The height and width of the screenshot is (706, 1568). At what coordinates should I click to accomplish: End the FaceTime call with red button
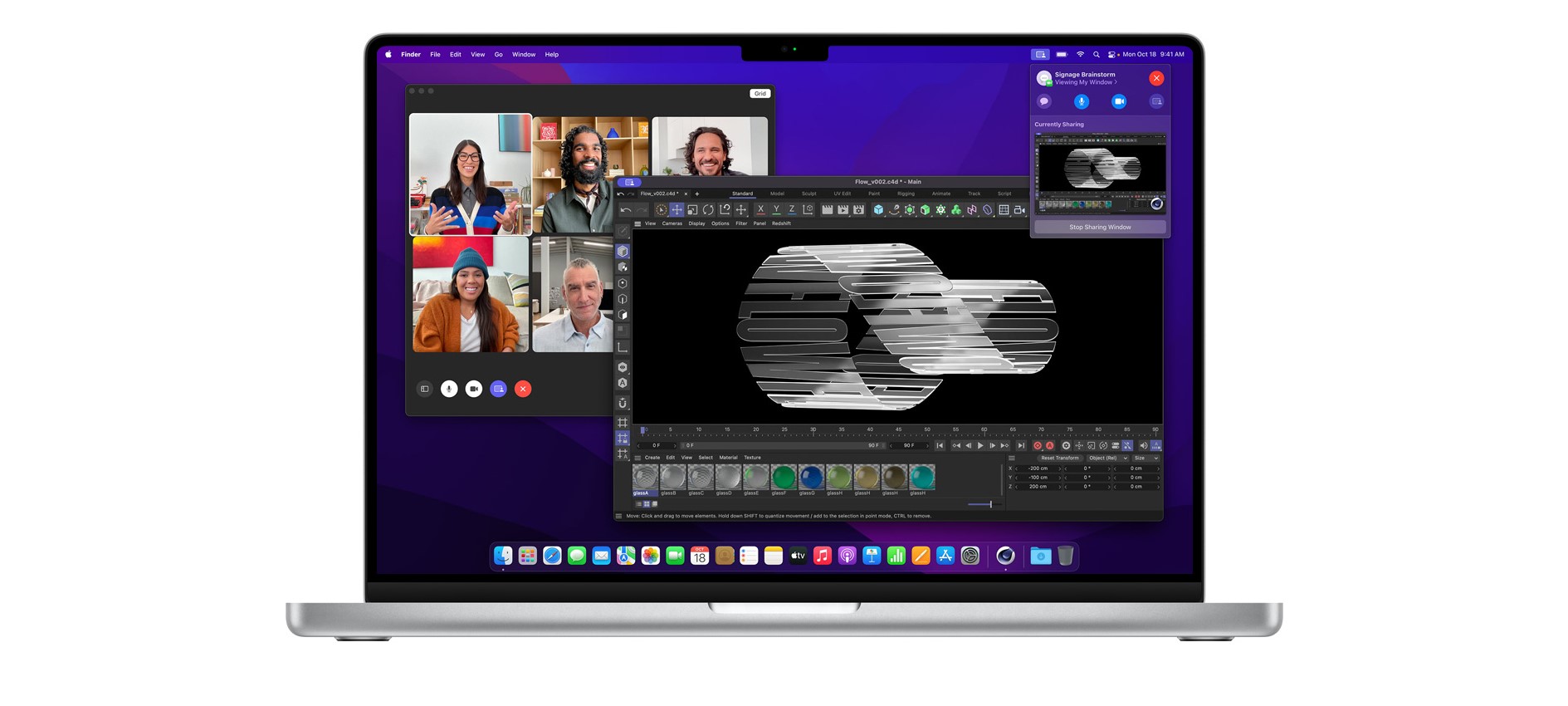click(x=523, y=389)
